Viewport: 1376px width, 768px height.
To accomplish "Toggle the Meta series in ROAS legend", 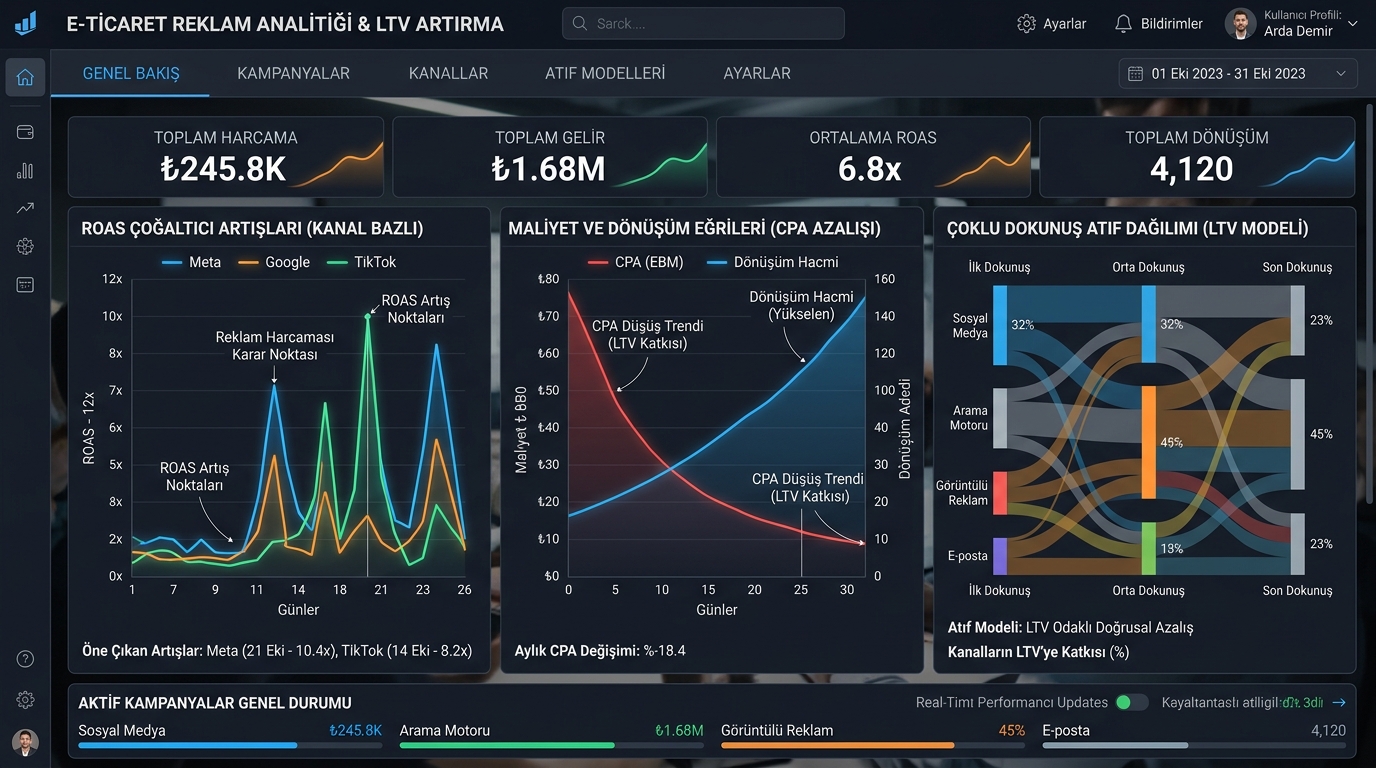I will 191,262.
